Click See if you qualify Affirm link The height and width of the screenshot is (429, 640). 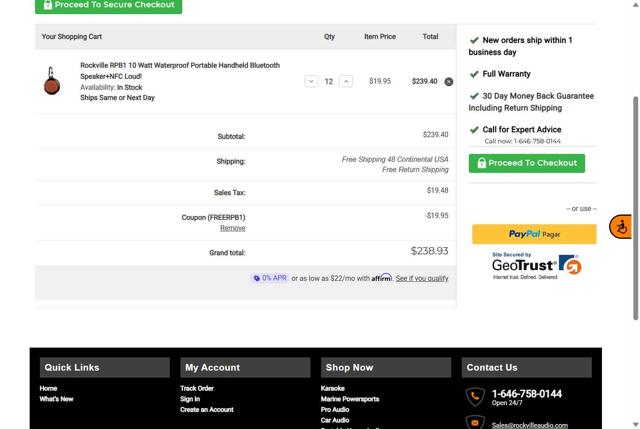click(422, 278)
